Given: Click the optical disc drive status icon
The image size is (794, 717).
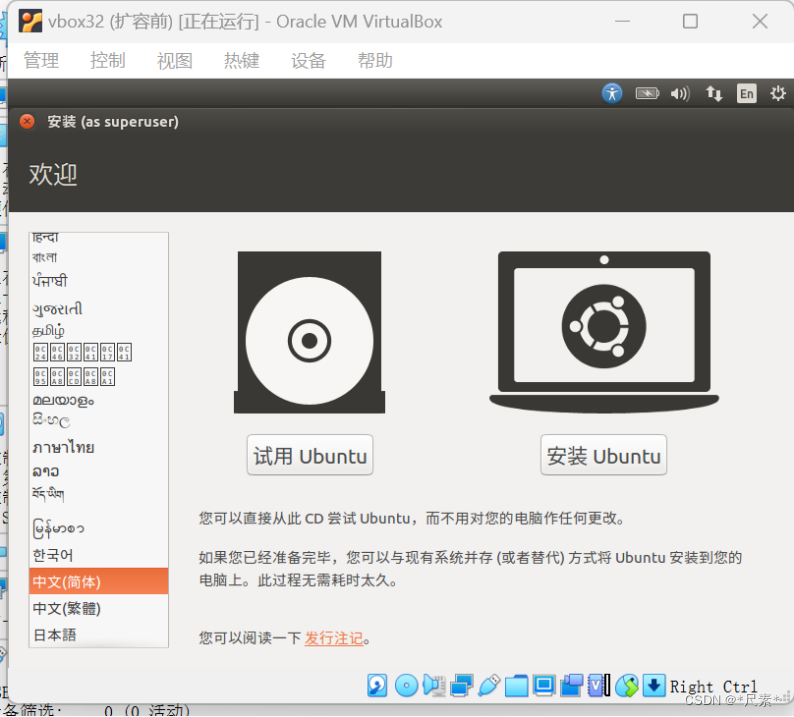Looking at the screenshot, I should [406, 686].
